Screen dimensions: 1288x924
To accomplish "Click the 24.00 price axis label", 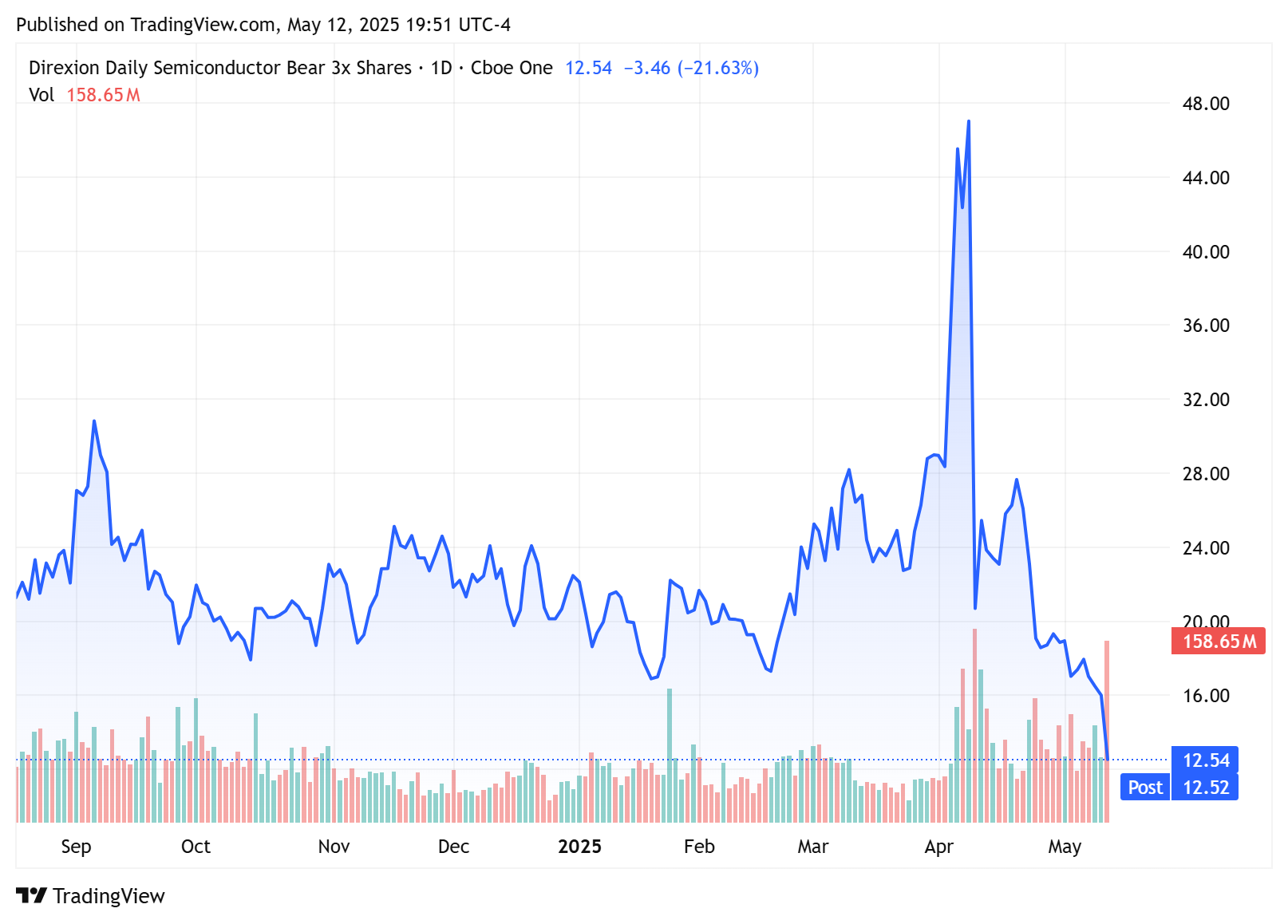I will [1206, 548].
